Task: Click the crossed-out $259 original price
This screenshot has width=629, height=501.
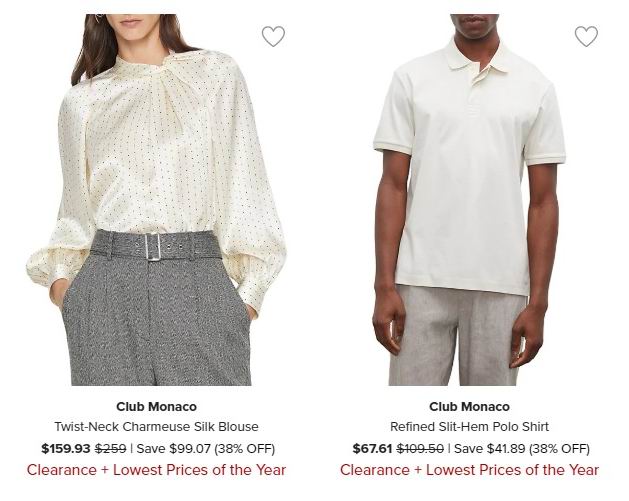Action: pos(111,448)
